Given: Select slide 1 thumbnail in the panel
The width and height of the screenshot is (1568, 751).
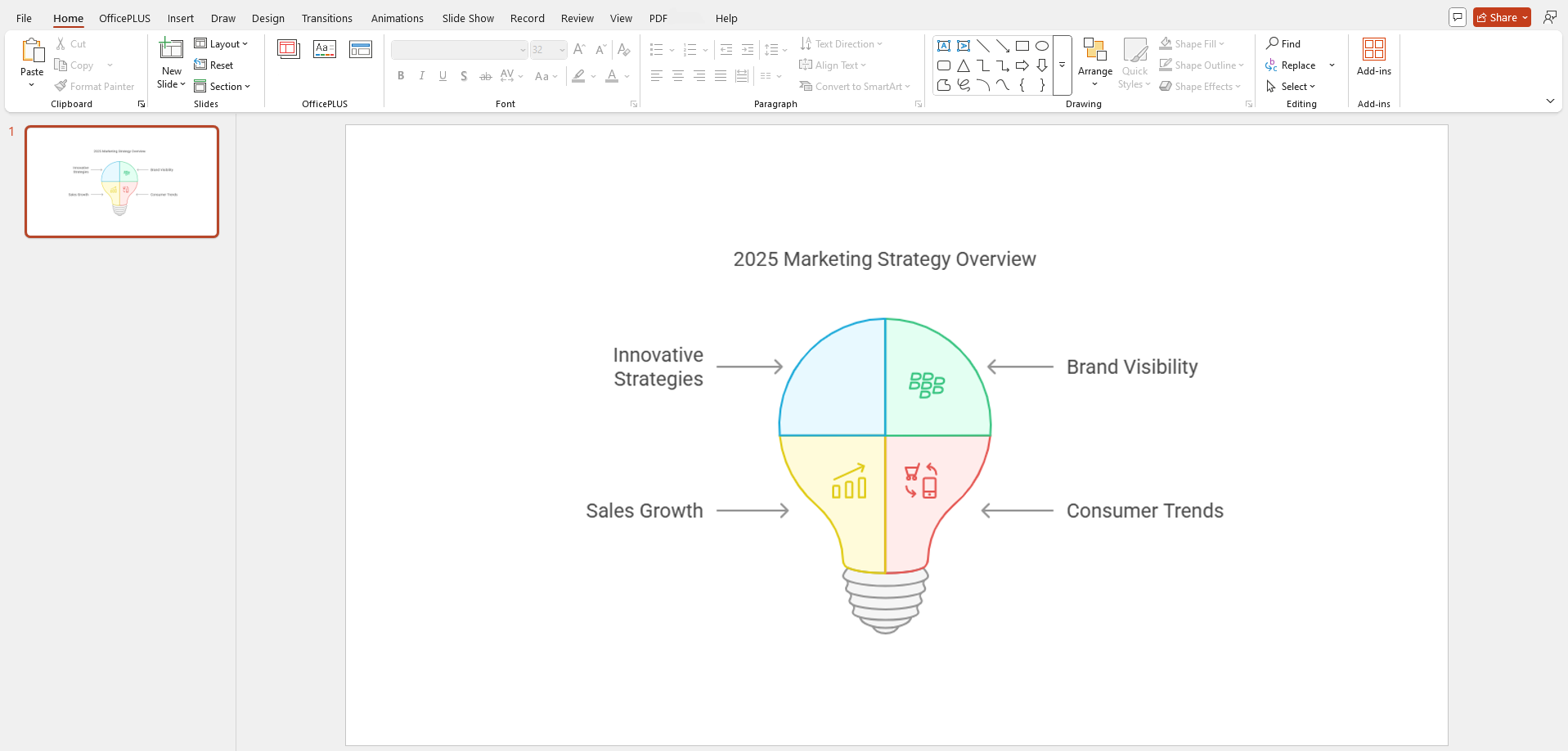Looking at the screenshot, I should tap(121, 181).
